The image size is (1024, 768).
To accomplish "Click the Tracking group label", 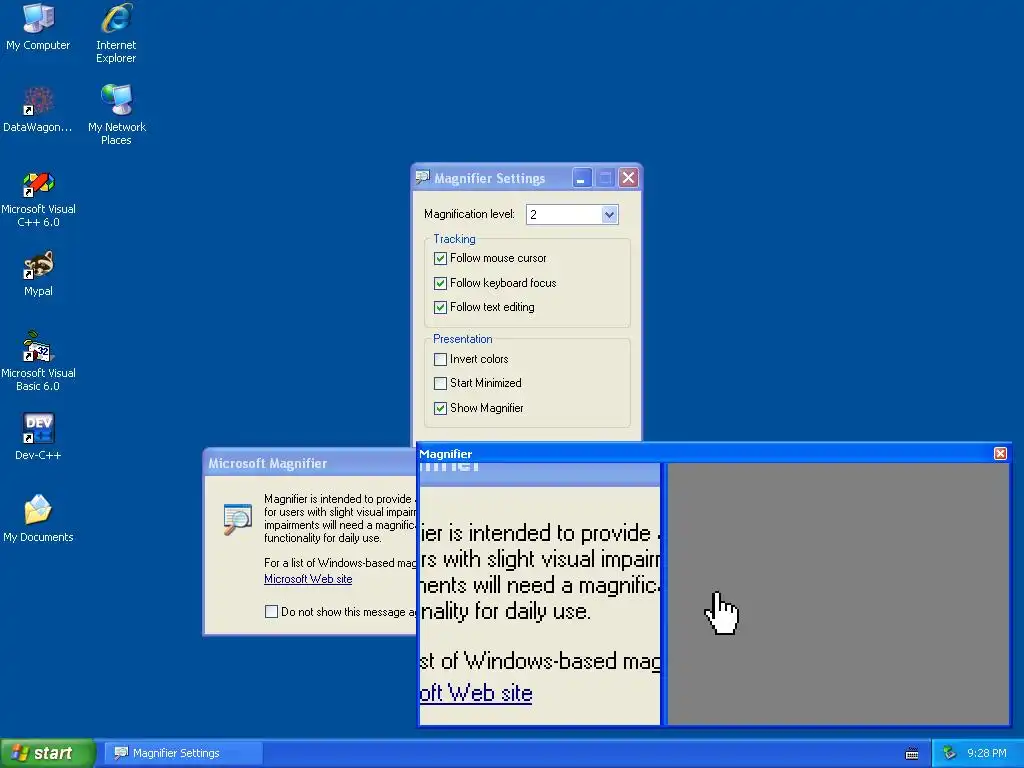I will tap(455, 239).
